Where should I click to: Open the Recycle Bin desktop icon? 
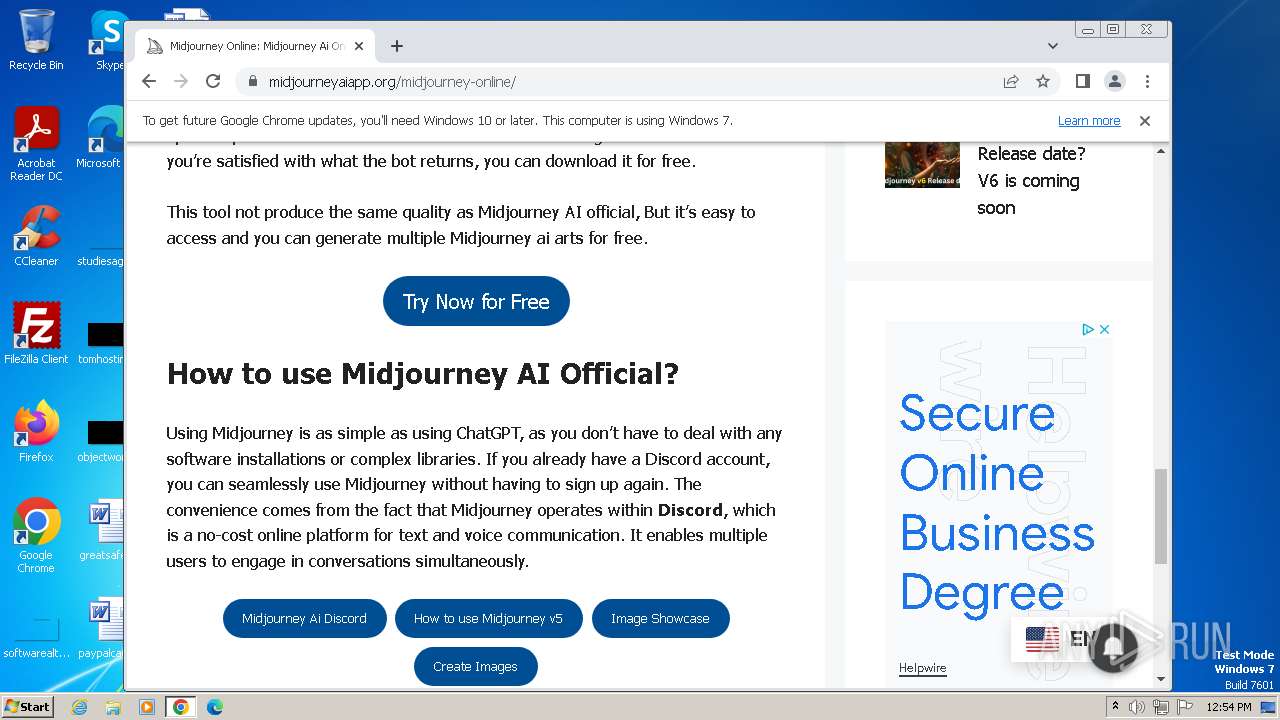point(36,41)
